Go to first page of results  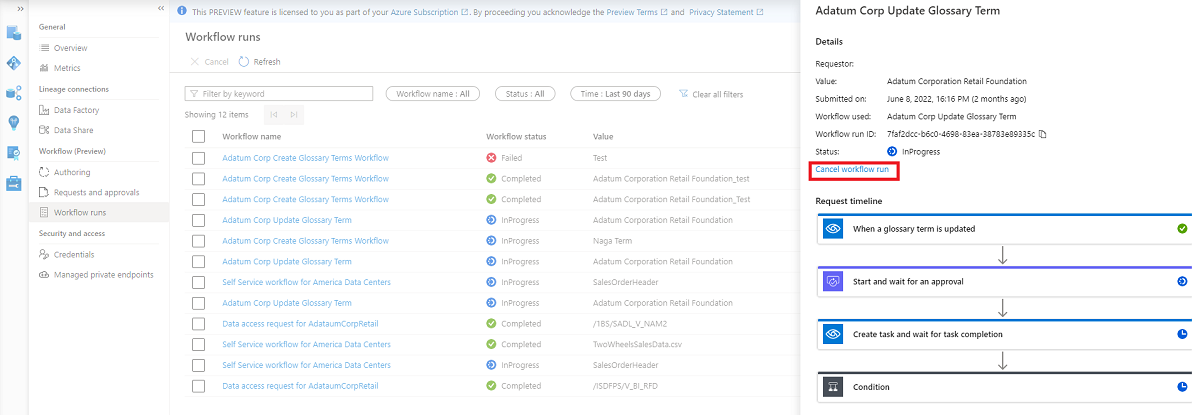point(274,115)
